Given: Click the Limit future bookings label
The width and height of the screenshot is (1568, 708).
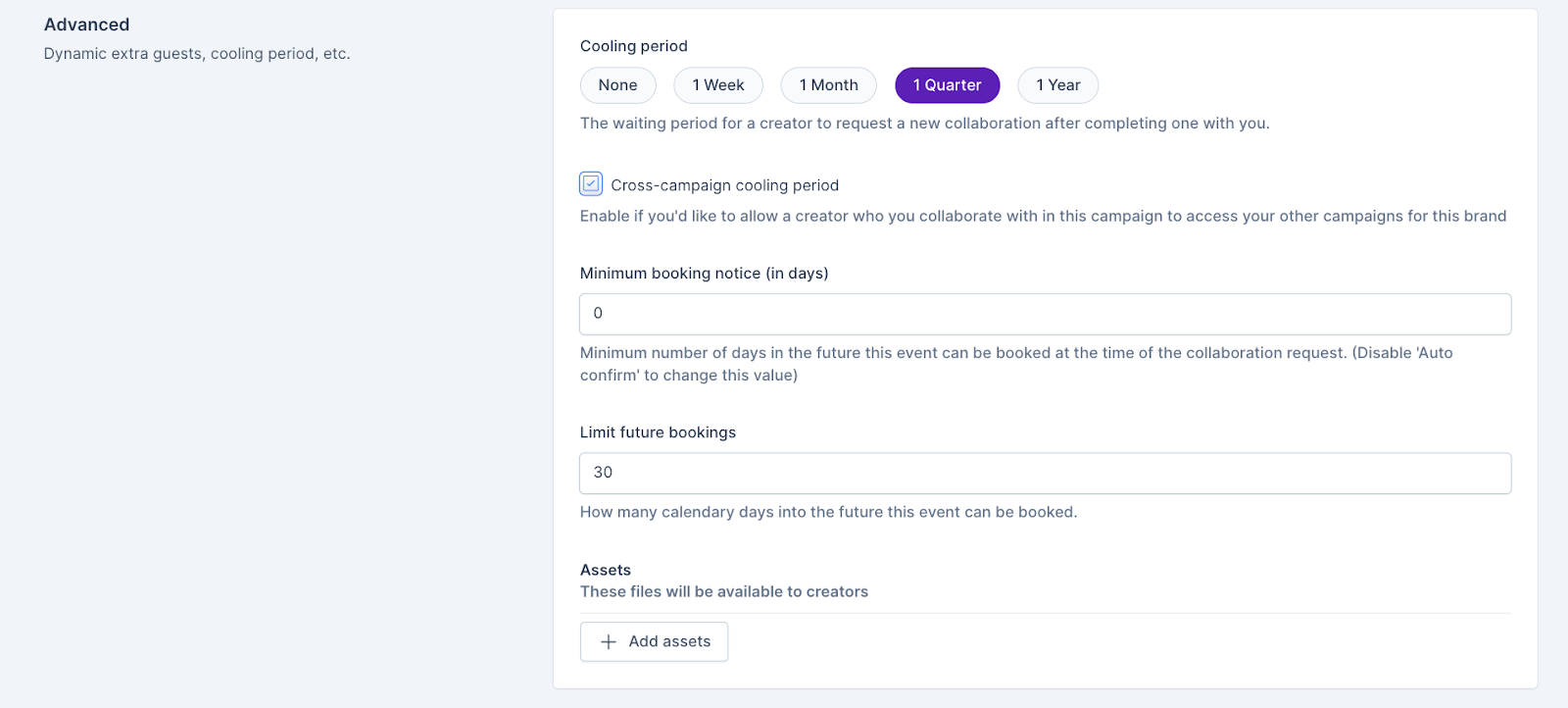Looking at the screenshot, I should coord(658,432).
